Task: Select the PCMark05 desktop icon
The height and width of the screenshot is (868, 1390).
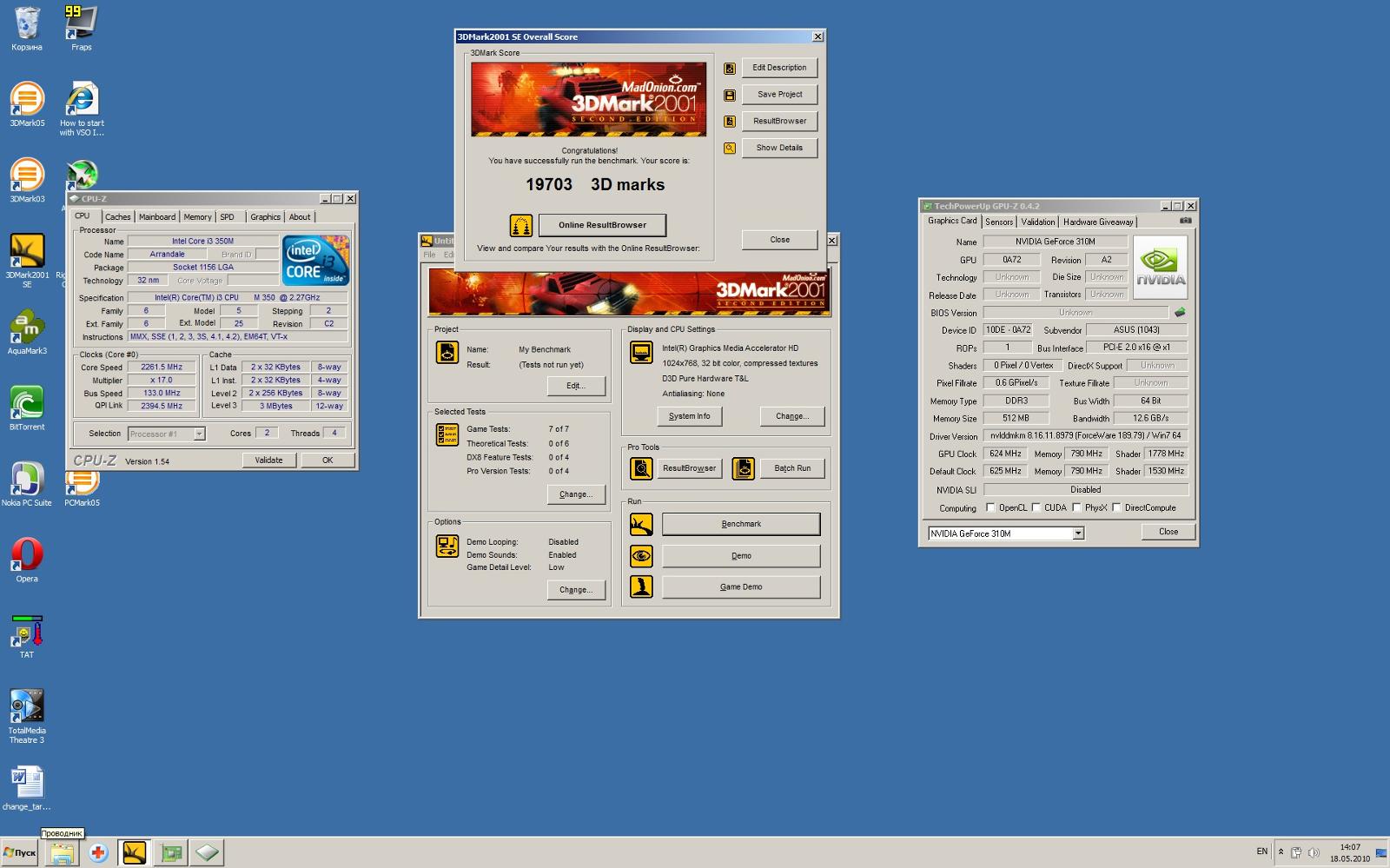Action: (x=82, y=487)
